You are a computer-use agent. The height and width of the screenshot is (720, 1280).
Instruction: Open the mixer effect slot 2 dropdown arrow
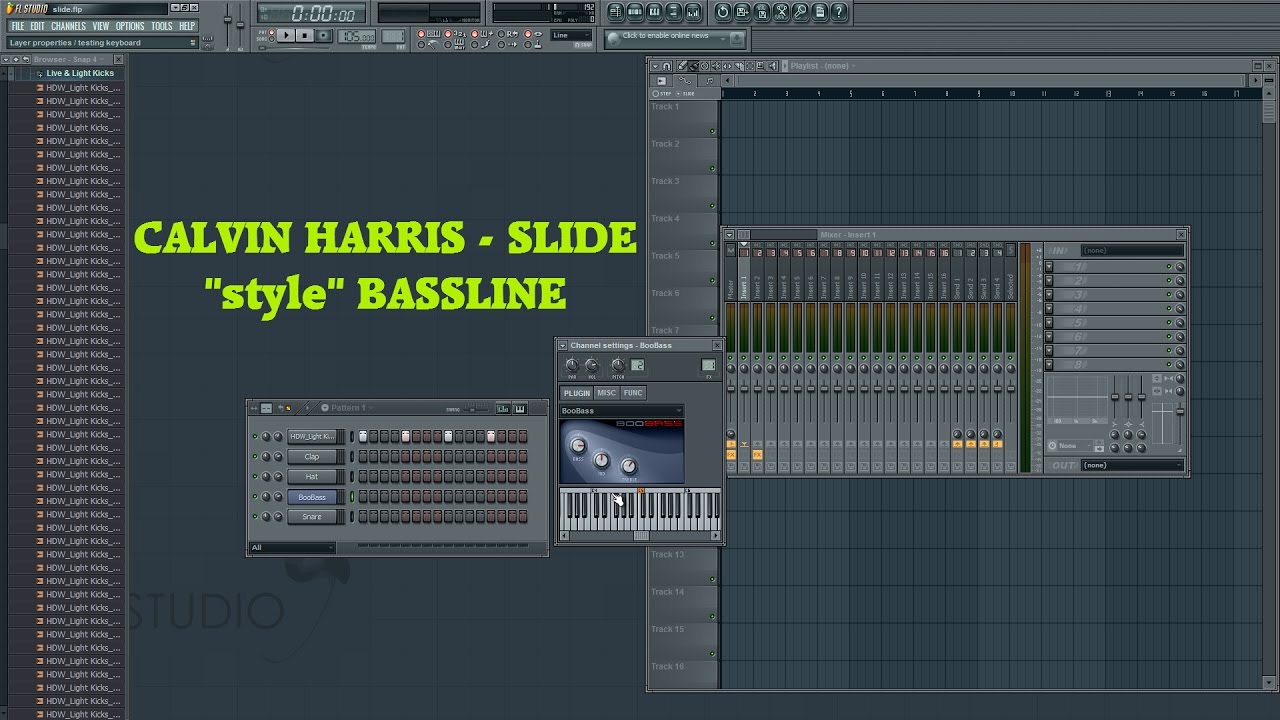tap(1049, 281)
